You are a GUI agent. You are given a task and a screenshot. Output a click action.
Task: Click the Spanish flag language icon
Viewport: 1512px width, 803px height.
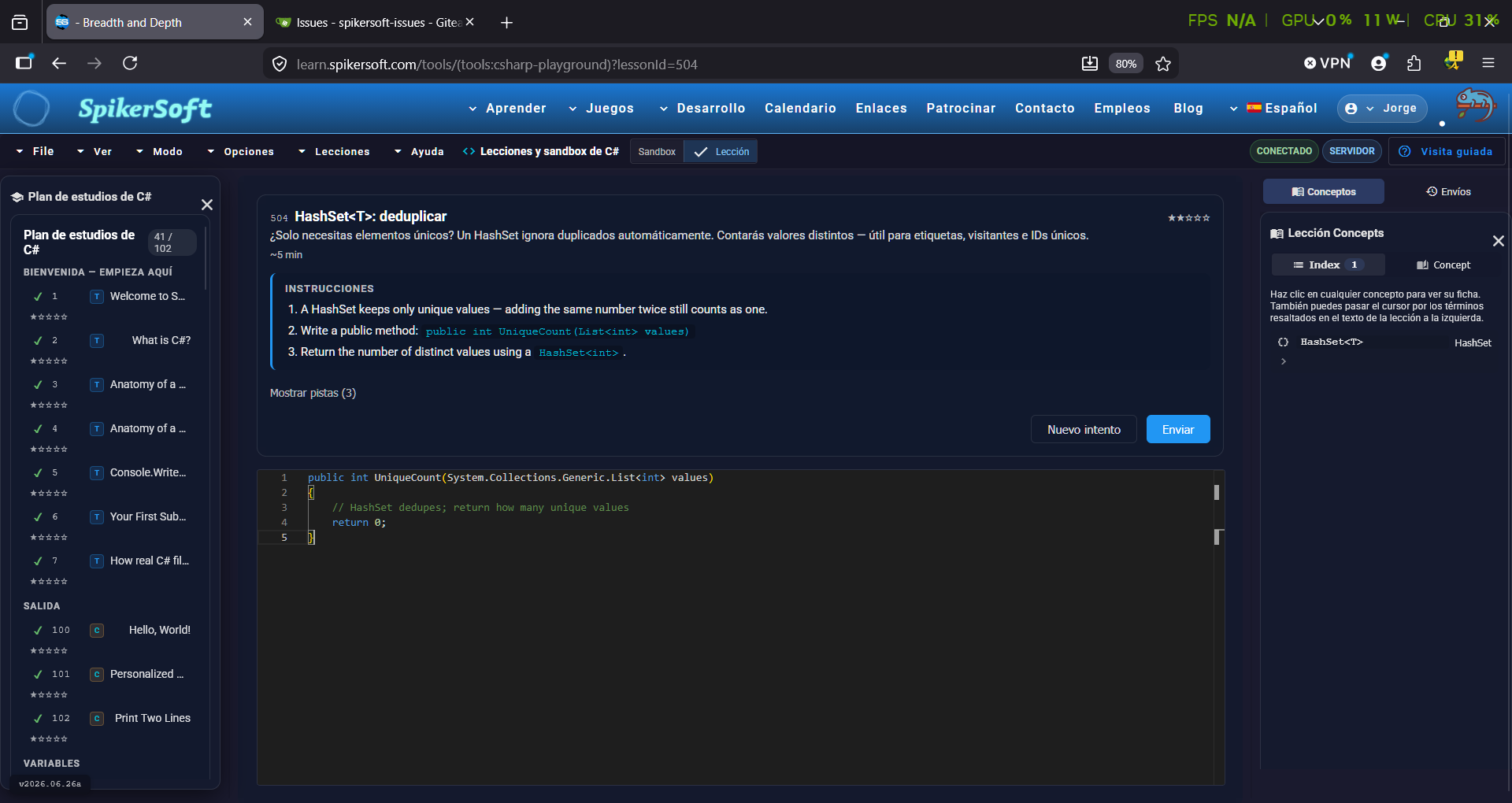pyautogui.click(x=1254, y=108)
